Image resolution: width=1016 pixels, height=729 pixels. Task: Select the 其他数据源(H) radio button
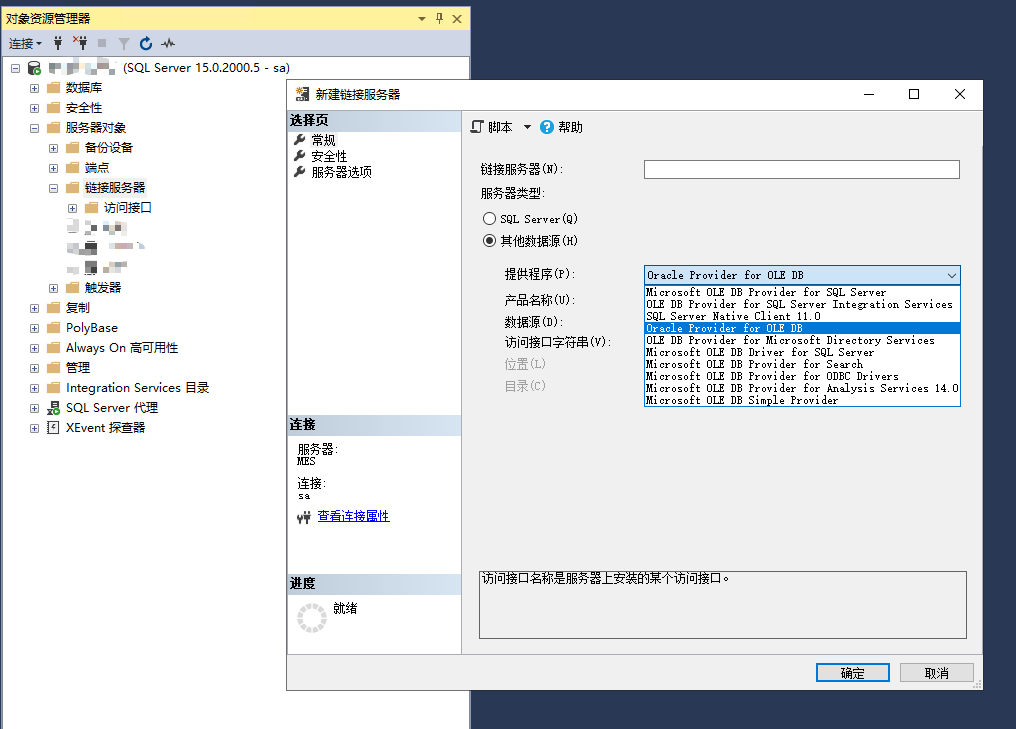point(489,240)
